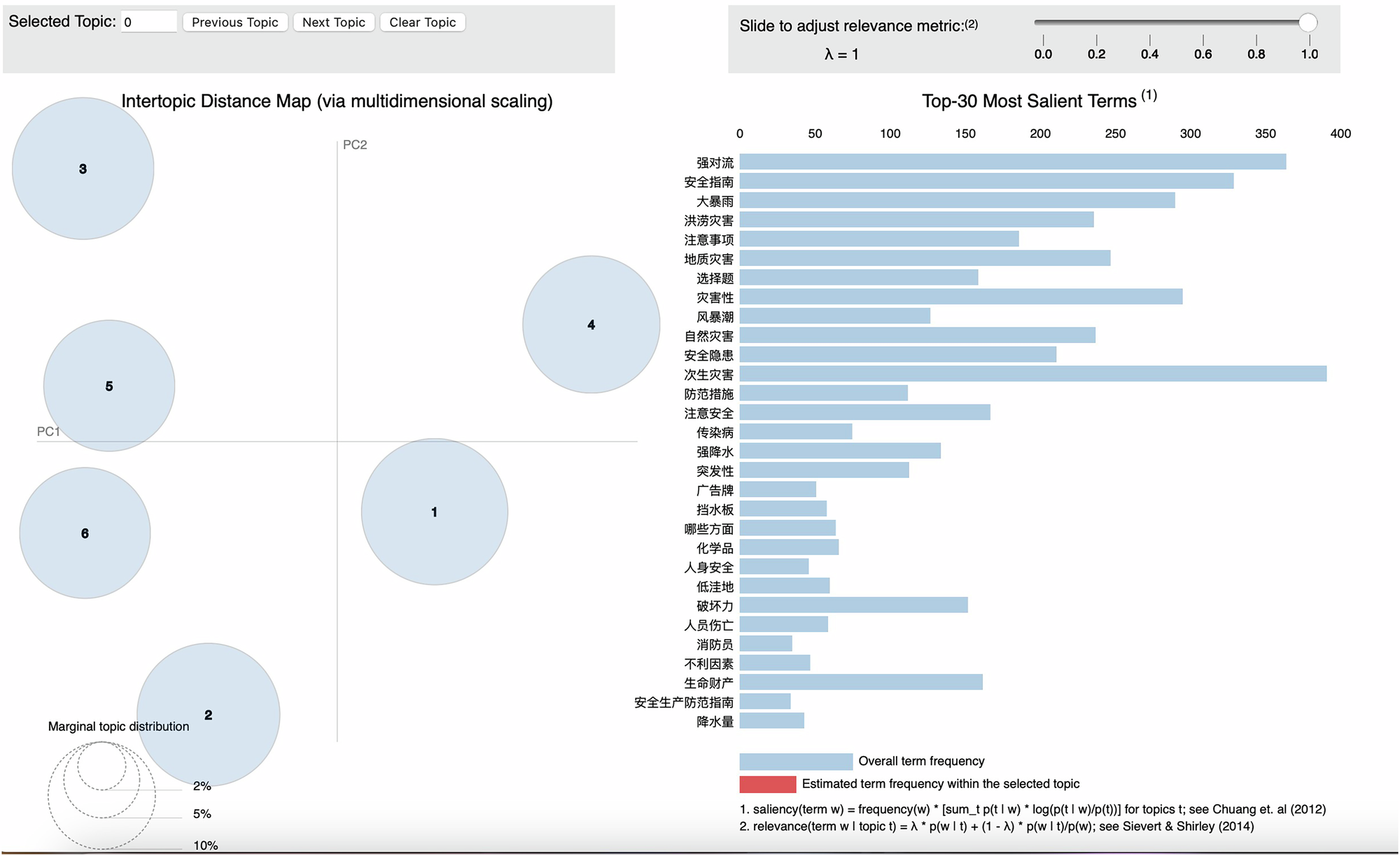Focus the Selected Topic input field
Screen dimensions: 1400x856
148,22
